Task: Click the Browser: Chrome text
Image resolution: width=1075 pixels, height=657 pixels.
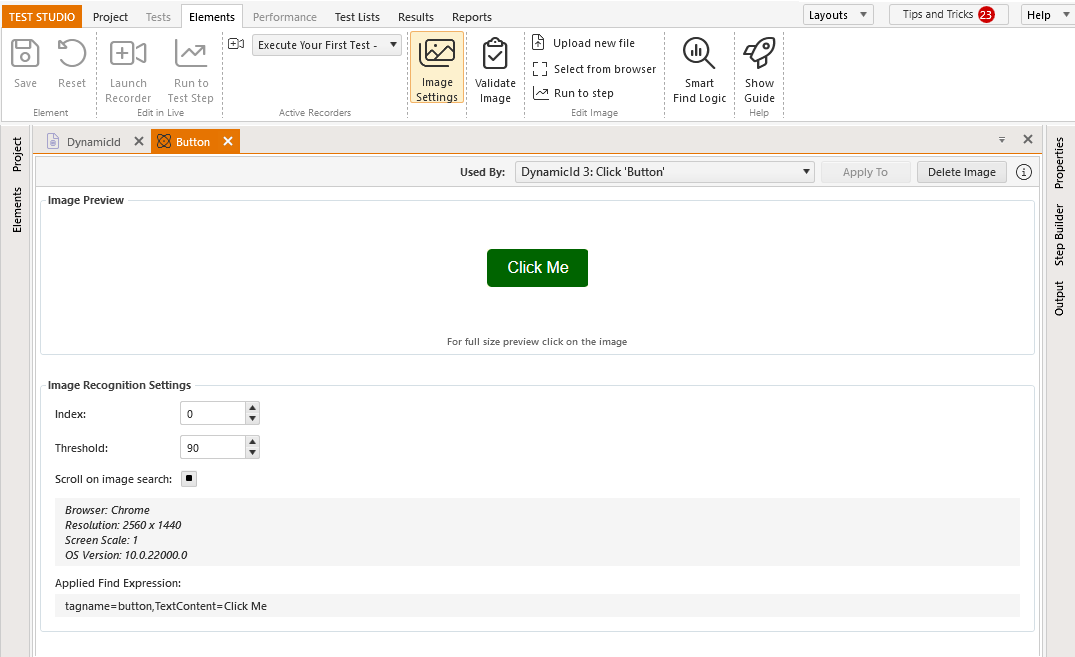Action: 107,510
